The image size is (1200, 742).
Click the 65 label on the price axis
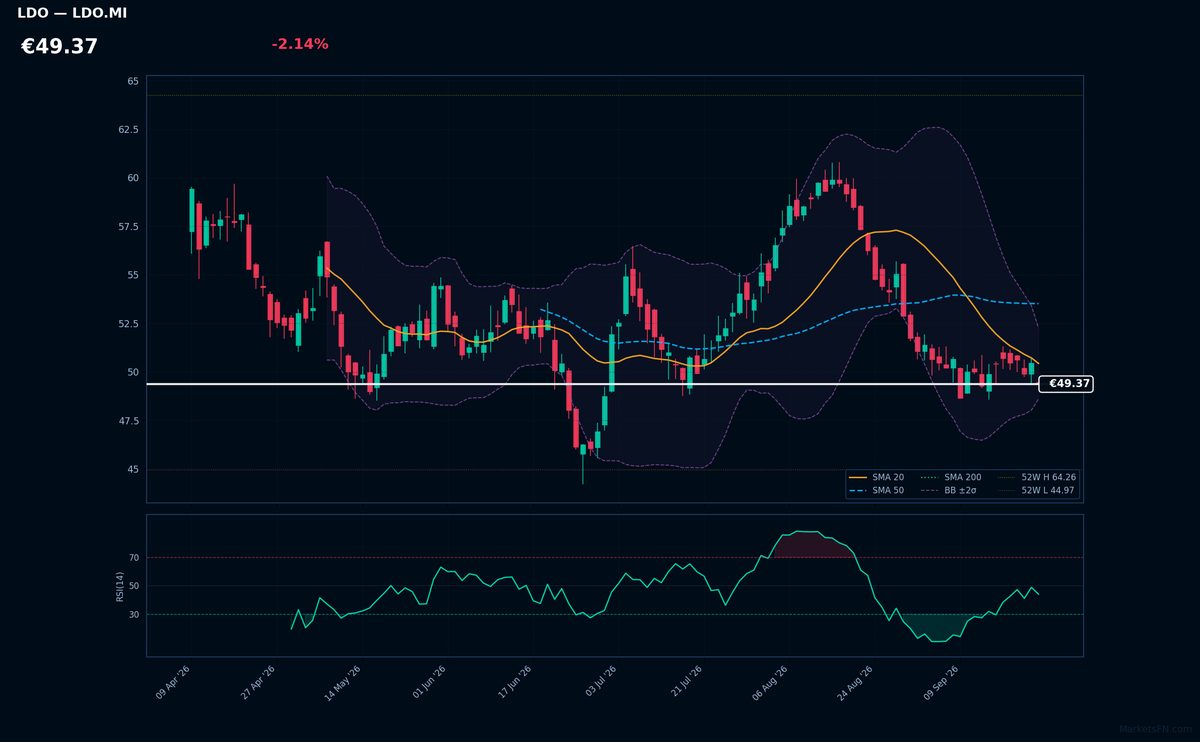[x=133, y=81]
